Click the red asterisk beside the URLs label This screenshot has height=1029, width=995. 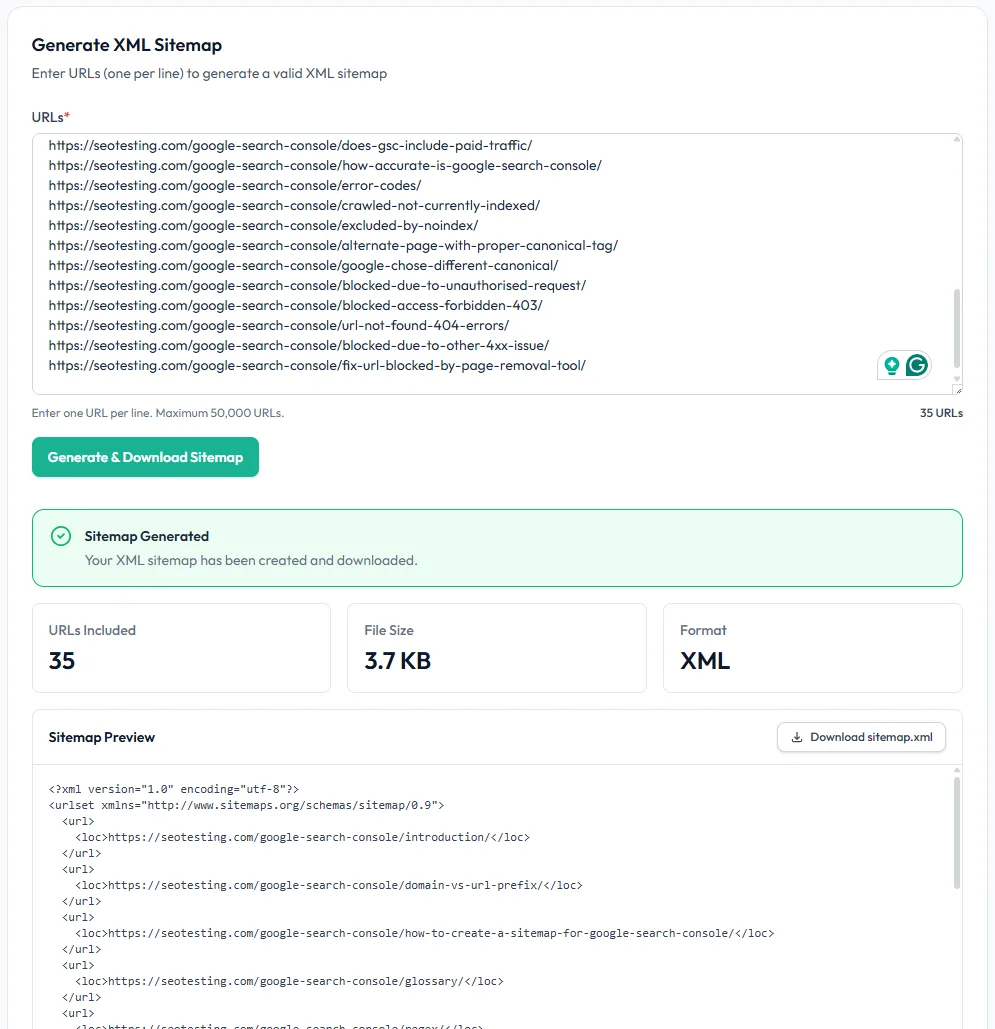tap(67, 116)
